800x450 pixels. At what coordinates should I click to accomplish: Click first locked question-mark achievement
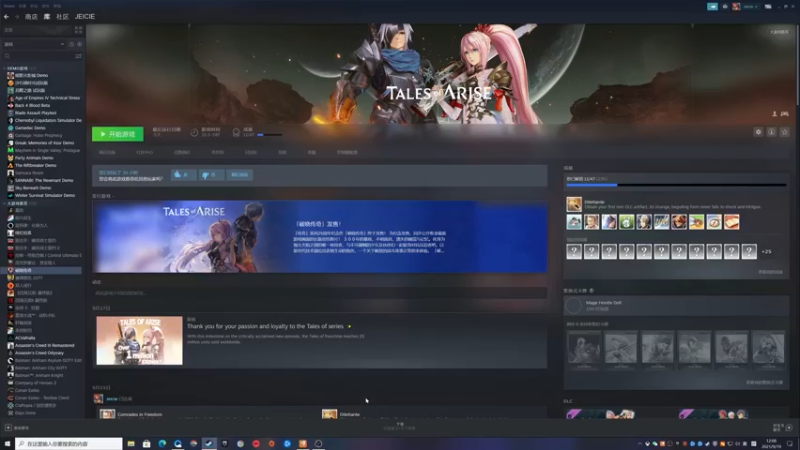[x=574, y=251]
